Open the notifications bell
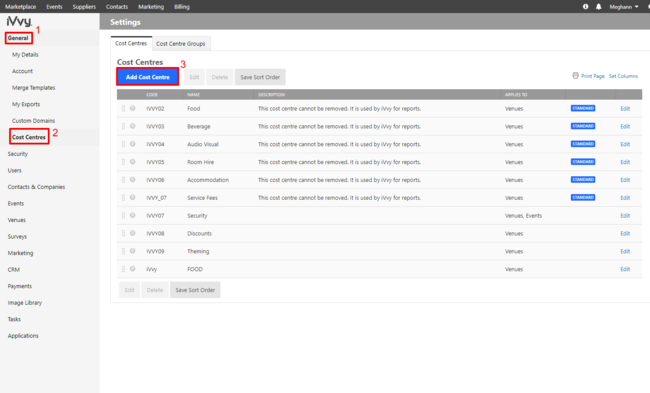650x393 pixels. (599, 7)
